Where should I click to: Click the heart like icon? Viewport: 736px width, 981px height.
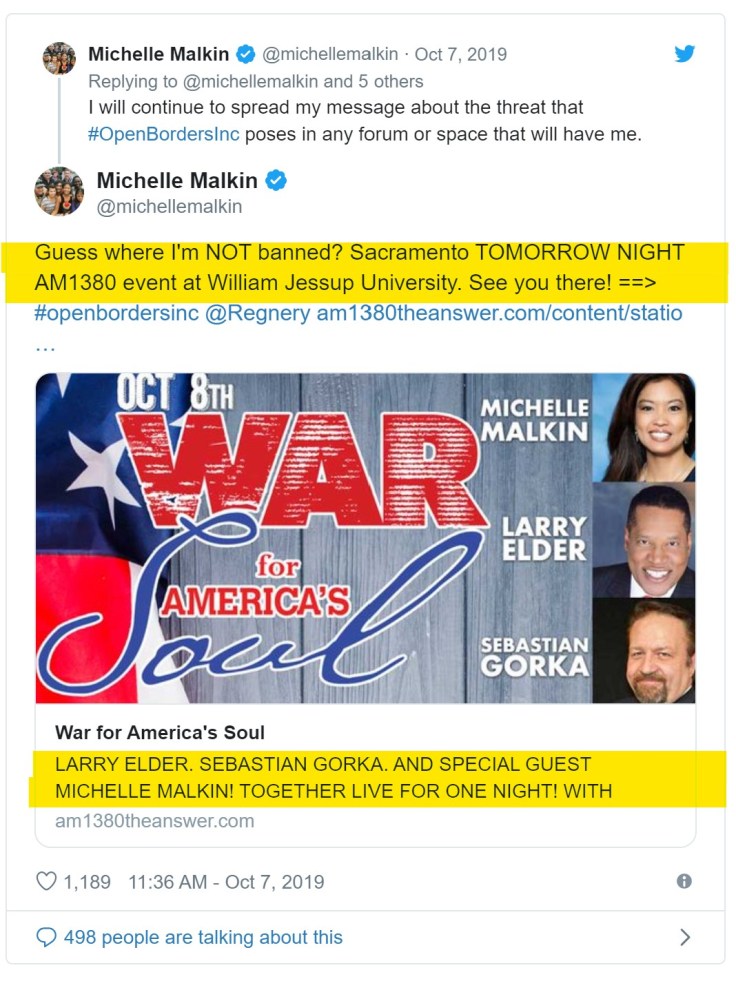46,882
